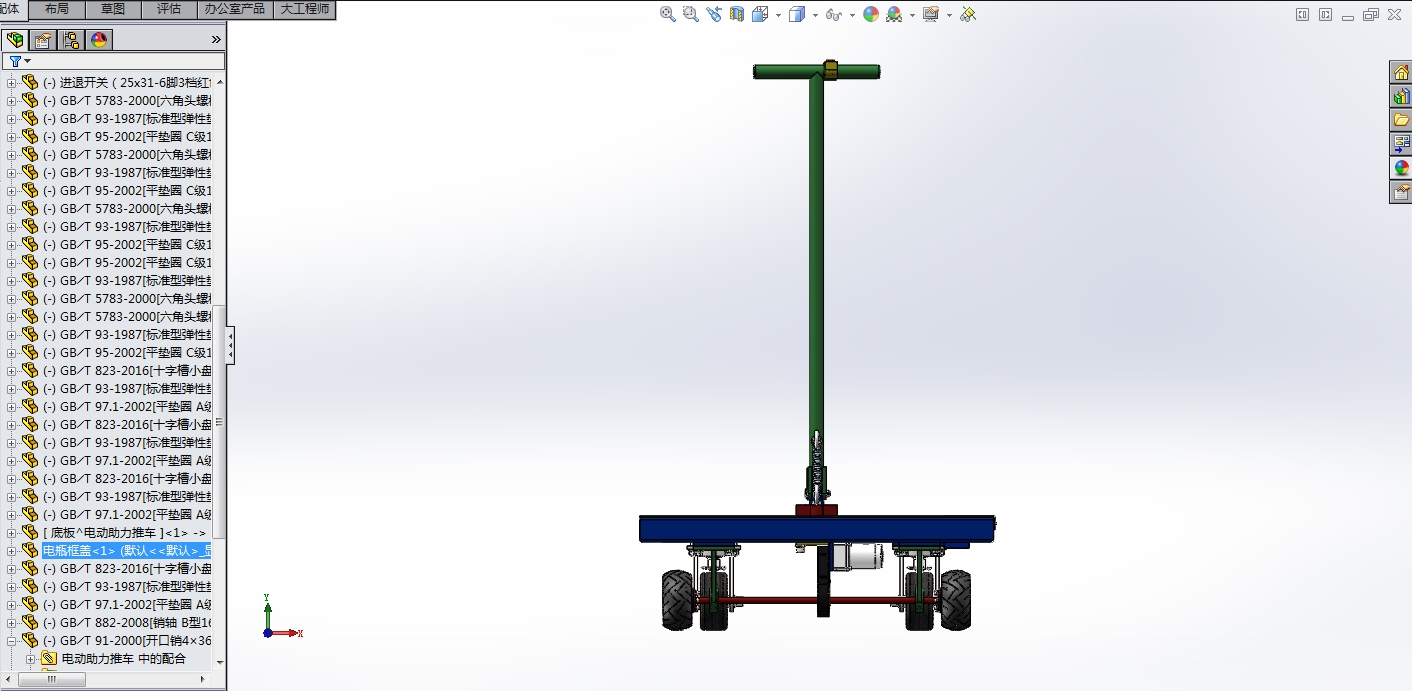Click the View Settings monitor icon

931,14
